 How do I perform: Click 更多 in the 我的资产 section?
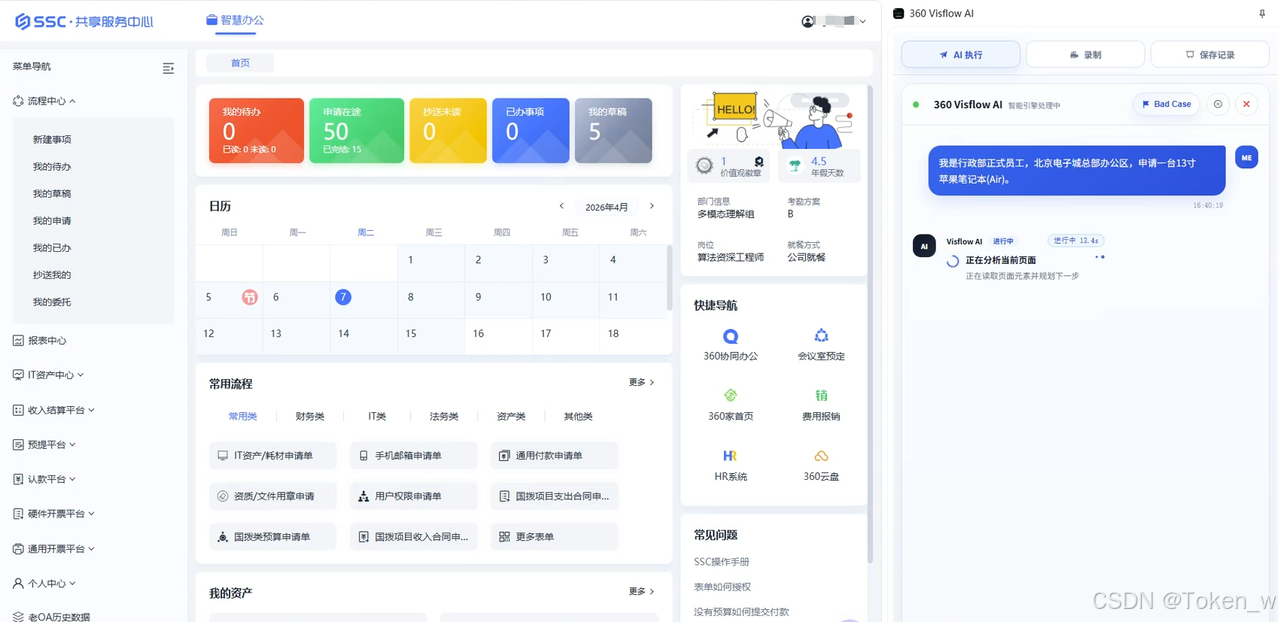coord(642,591)
